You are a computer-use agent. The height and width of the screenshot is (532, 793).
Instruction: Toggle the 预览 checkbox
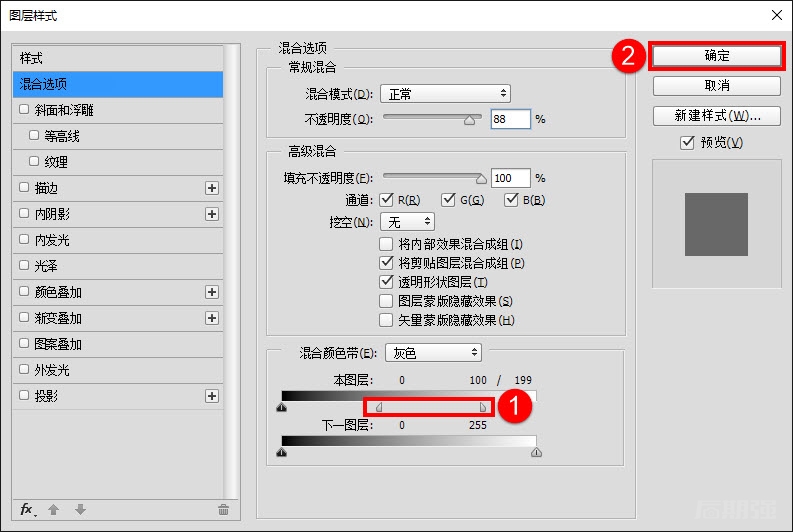click(687, 143)
